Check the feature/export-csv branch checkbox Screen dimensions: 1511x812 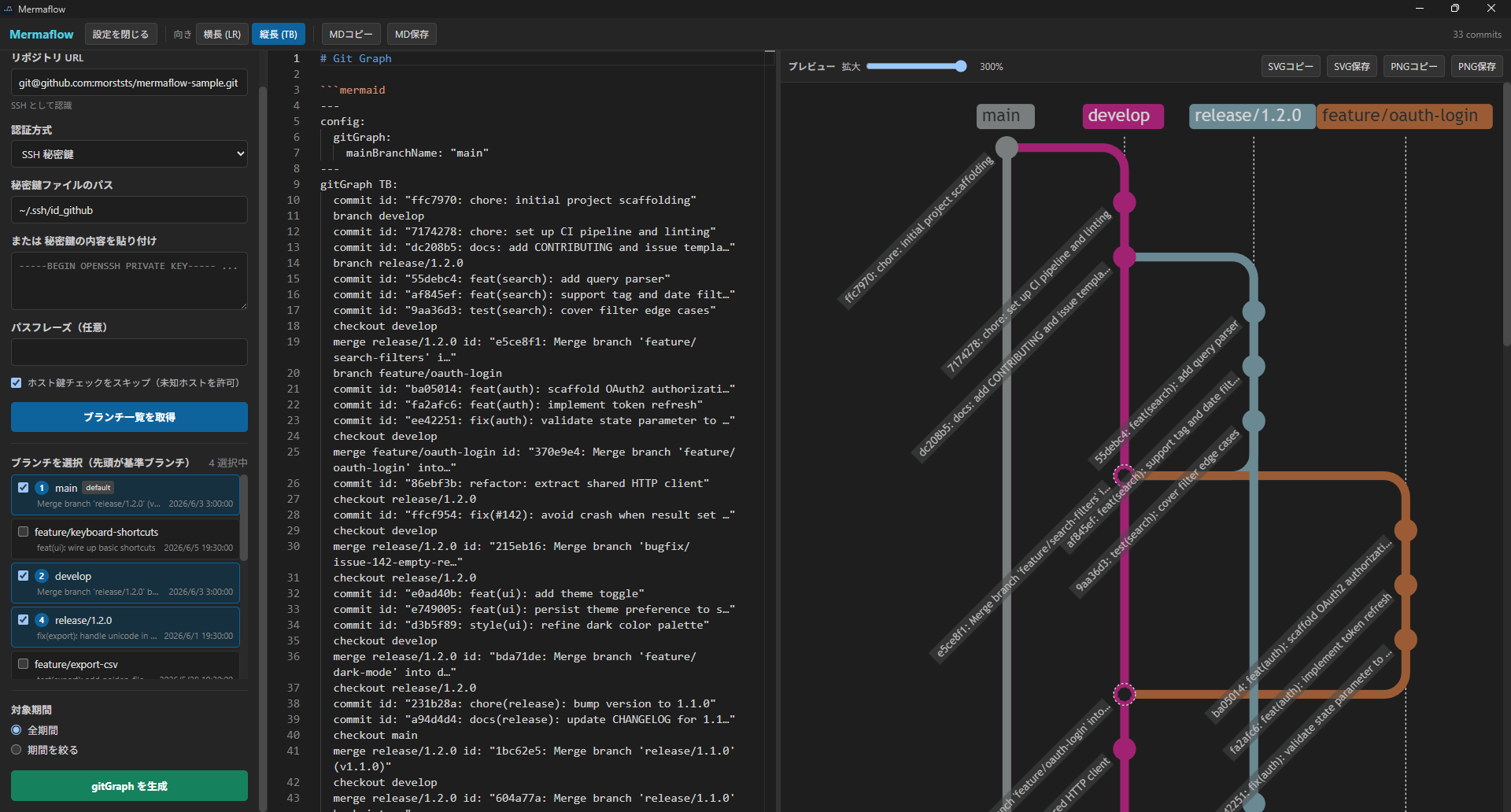click(x=24, y=664)
